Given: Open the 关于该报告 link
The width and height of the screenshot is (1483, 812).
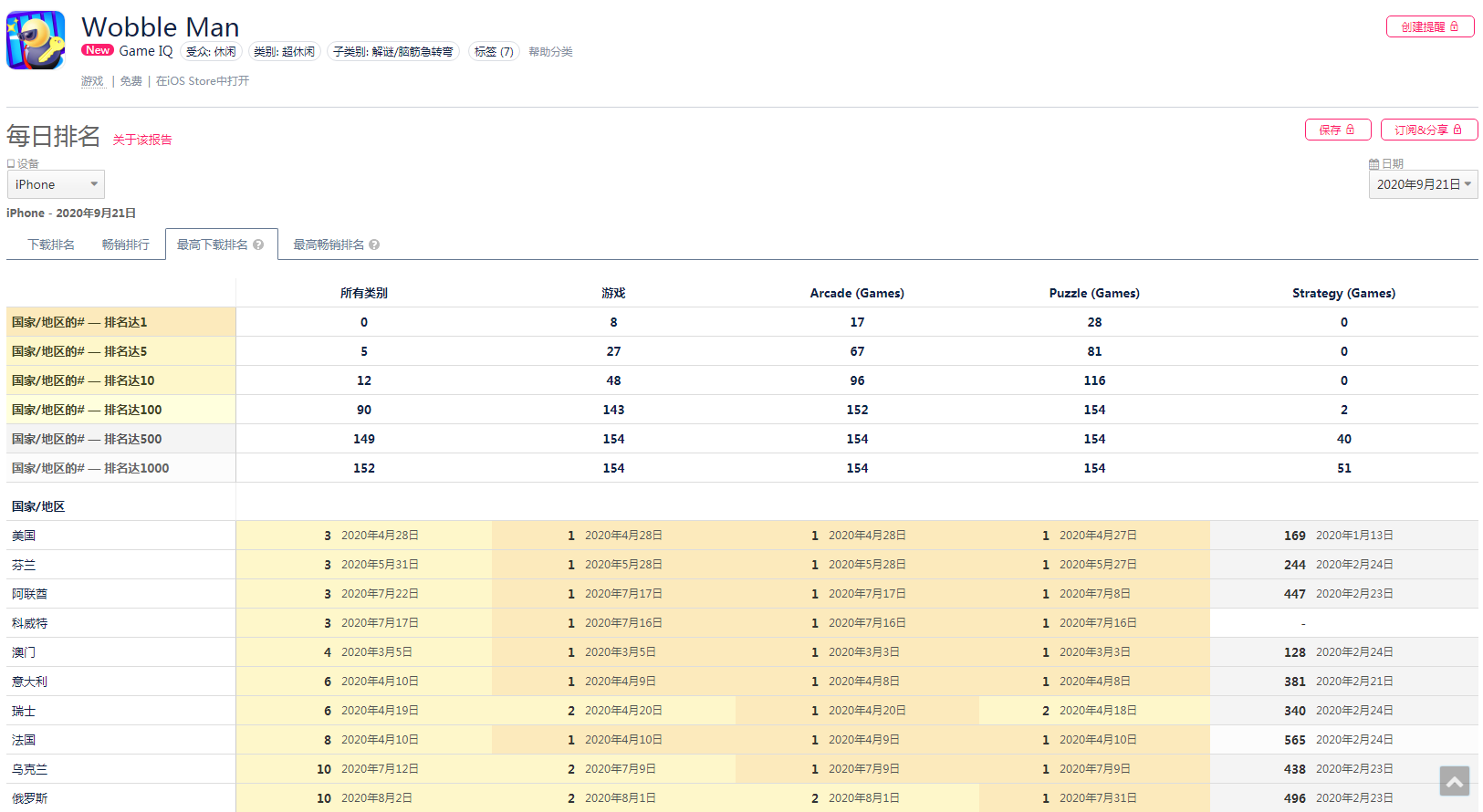Looking at the screenshot, I should tap(142, 140).
